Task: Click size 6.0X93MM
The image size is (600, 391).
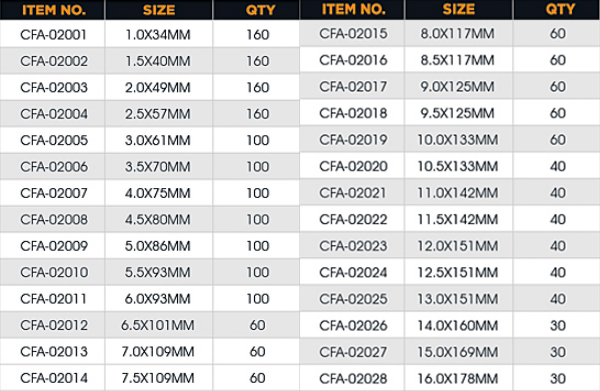Action: pos(158,299)
